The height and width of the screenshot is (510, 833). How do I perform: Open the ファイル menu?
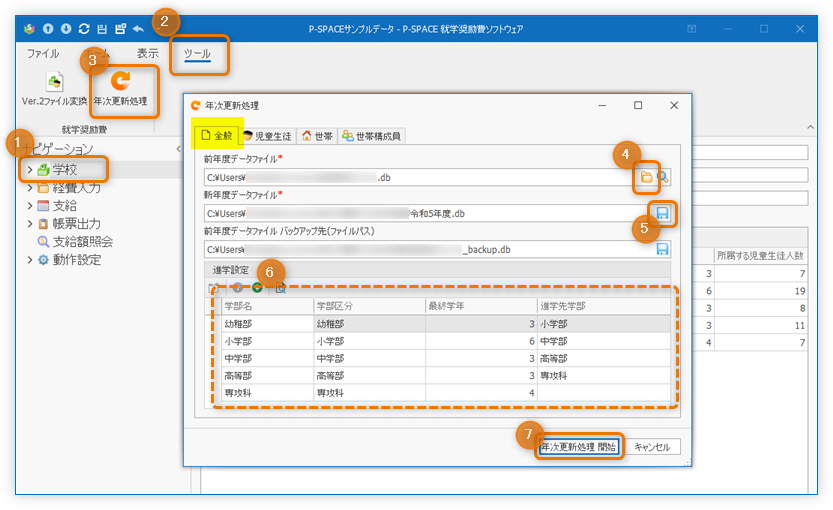pyautogui.click(x=43, y=54)
